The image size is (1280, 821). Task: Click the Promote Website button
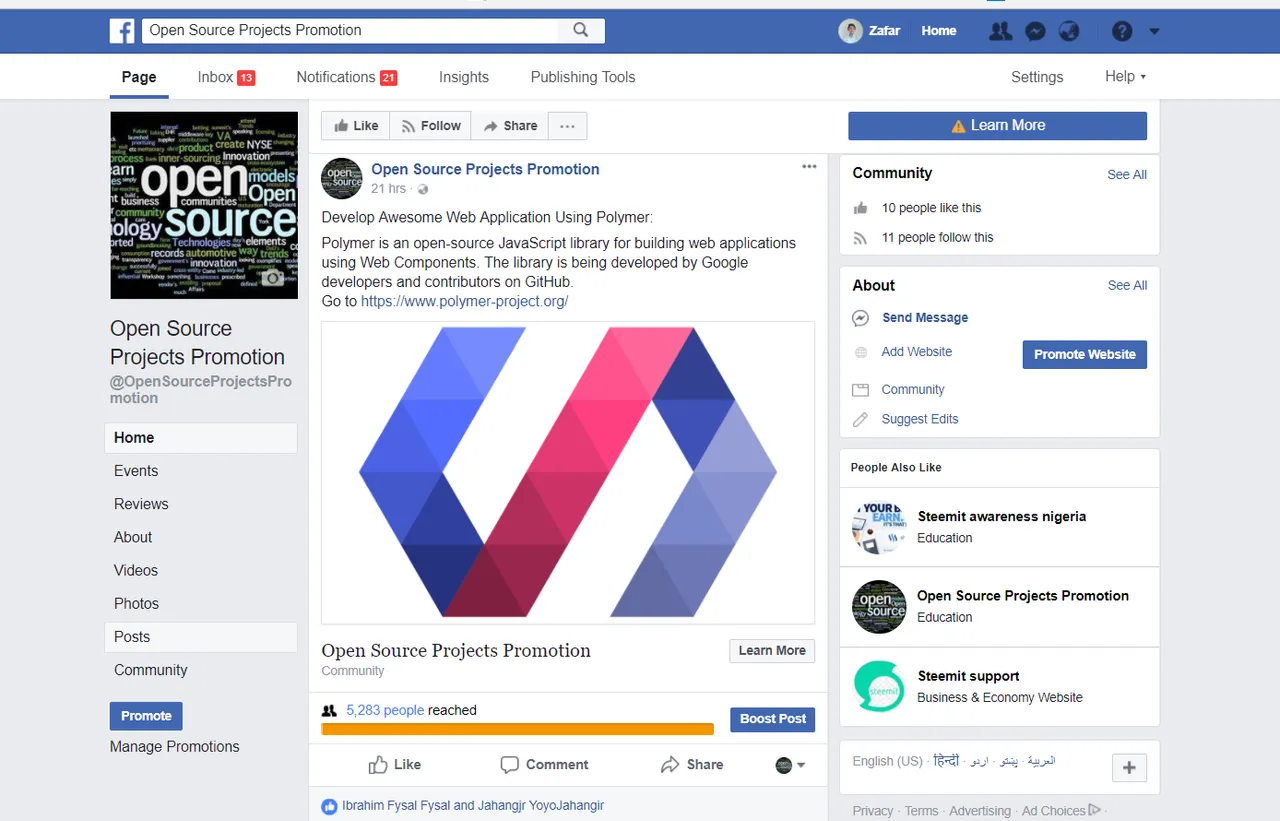click(1085, 355)
